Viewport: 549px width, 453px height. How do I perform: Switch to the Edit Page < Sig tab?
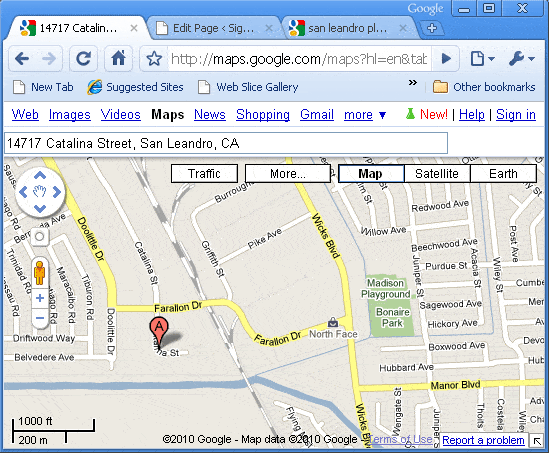[x=214, y=28]
